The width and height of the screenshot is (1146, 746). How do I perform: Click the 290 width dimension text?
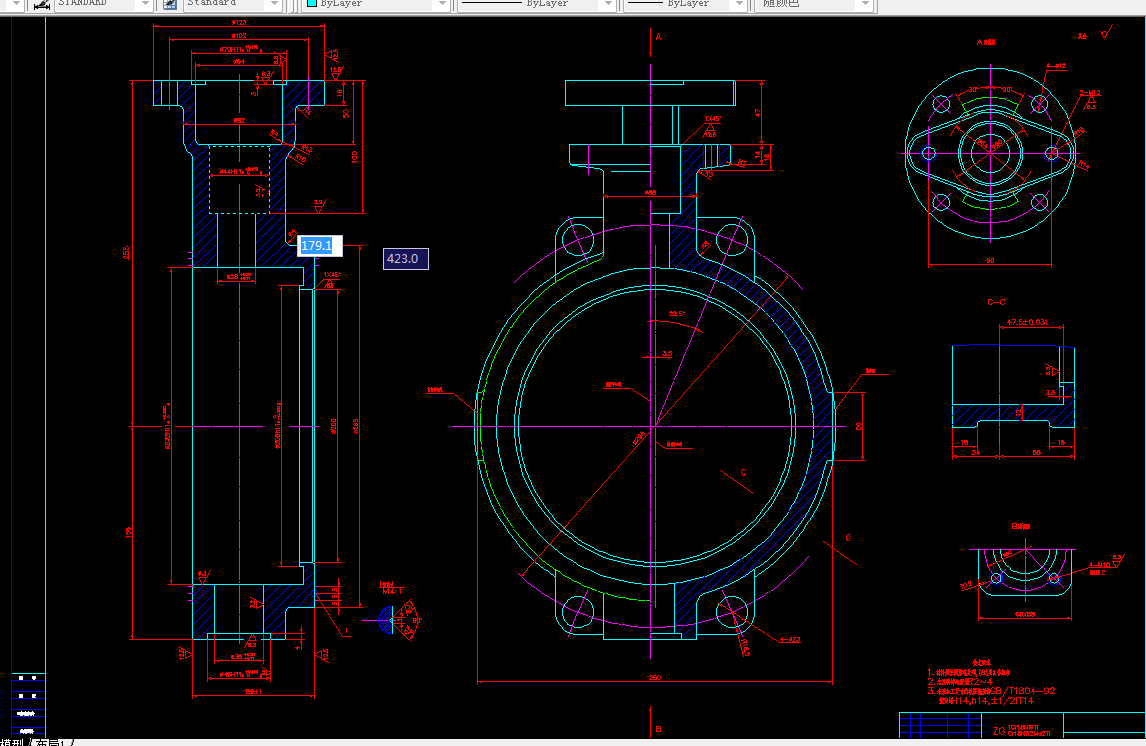[655, 677]
